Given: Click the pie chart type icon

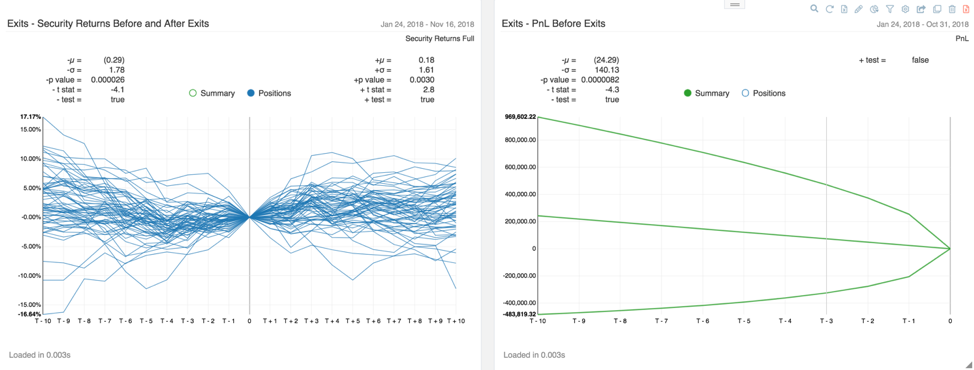Looking at the screenshot, I should pyautogui.click(x=875, y=9).
